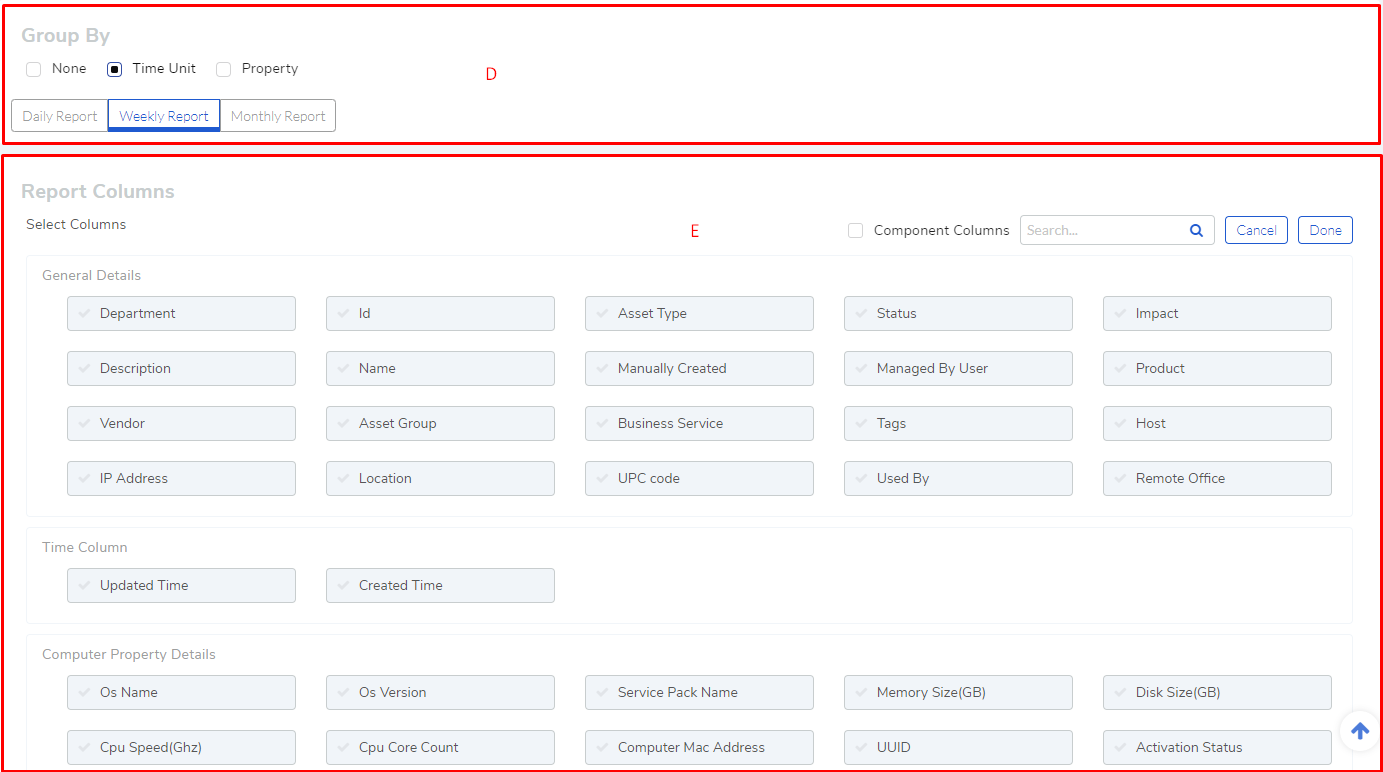Toggle the Manually Created column
Screen dimensions: 1383x772
pos(699,368)
